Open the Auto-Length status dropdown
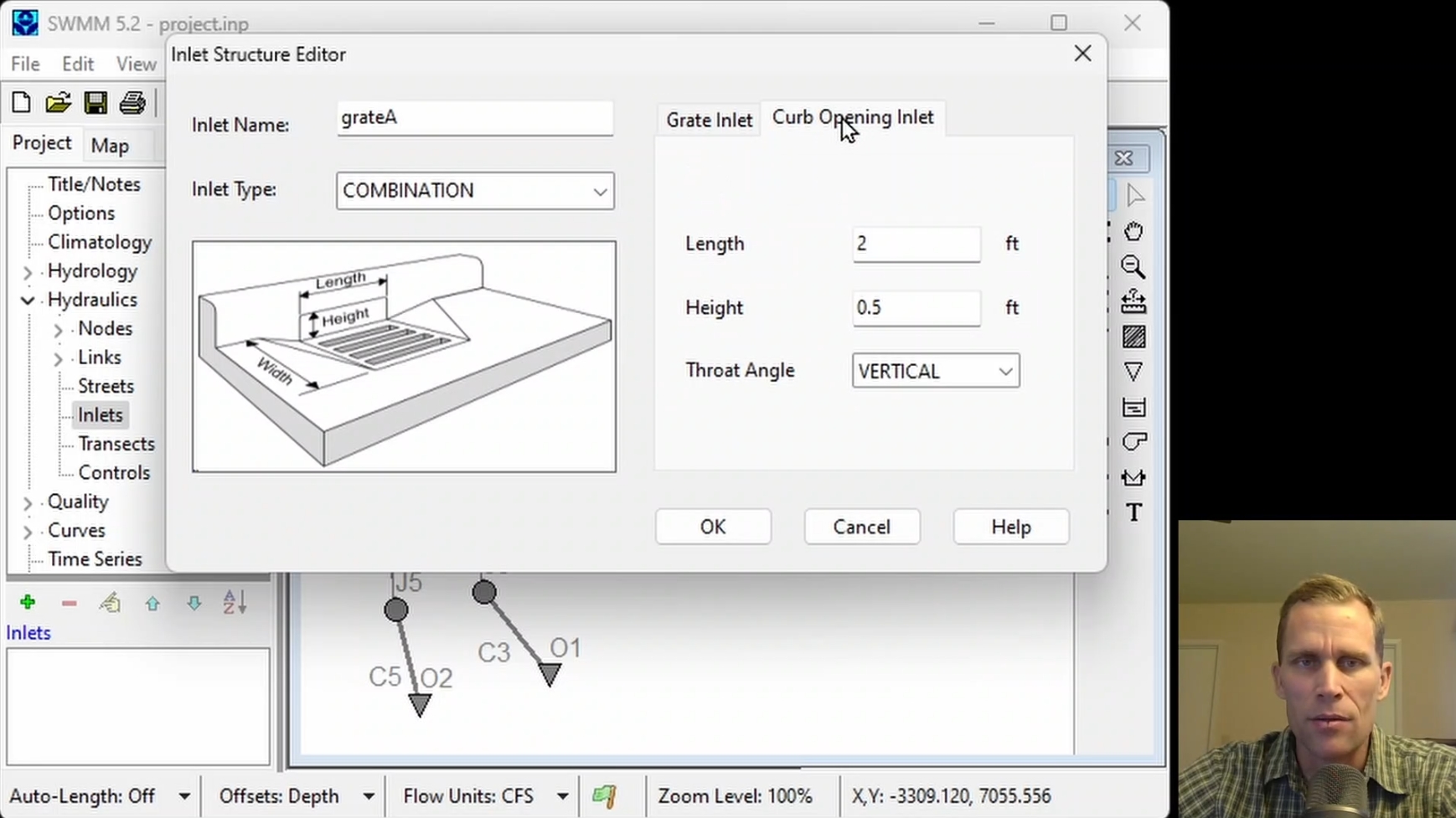The image size is (1456, 818). (183, 796)
